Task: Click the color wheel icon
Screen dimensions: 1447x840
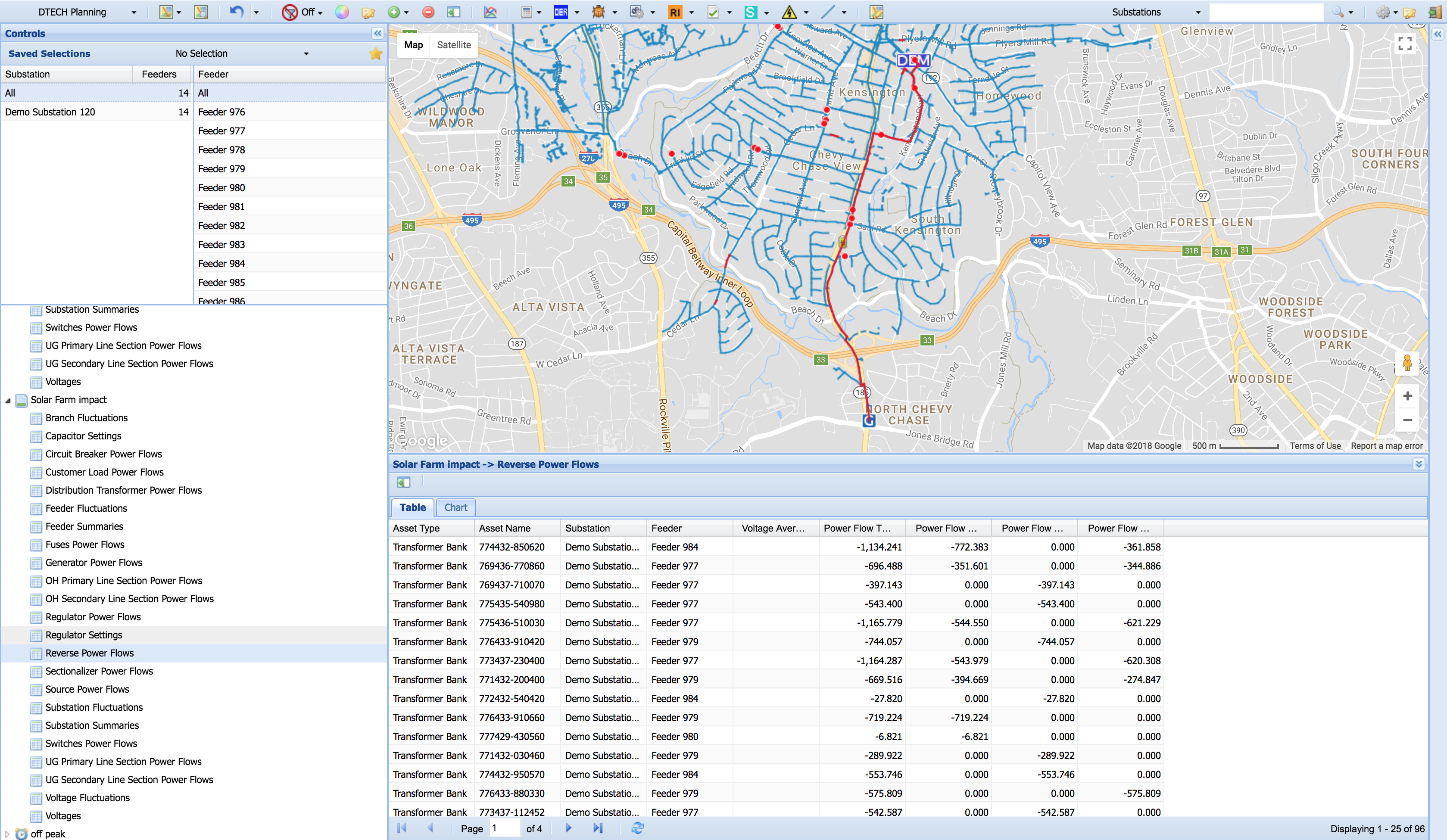Action: [342, 12]
